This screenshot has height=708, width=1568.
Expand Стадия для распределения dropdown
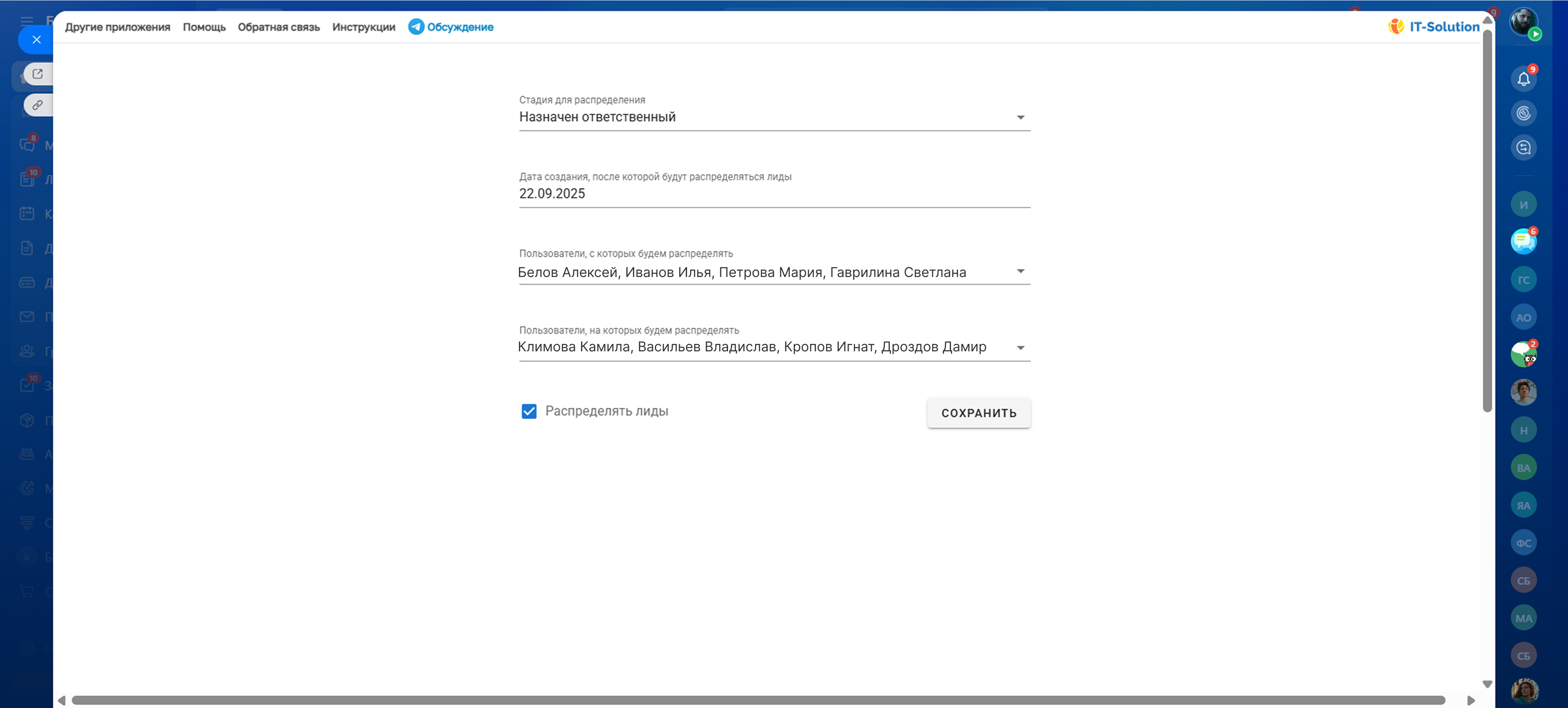[x=1020, y=118]
